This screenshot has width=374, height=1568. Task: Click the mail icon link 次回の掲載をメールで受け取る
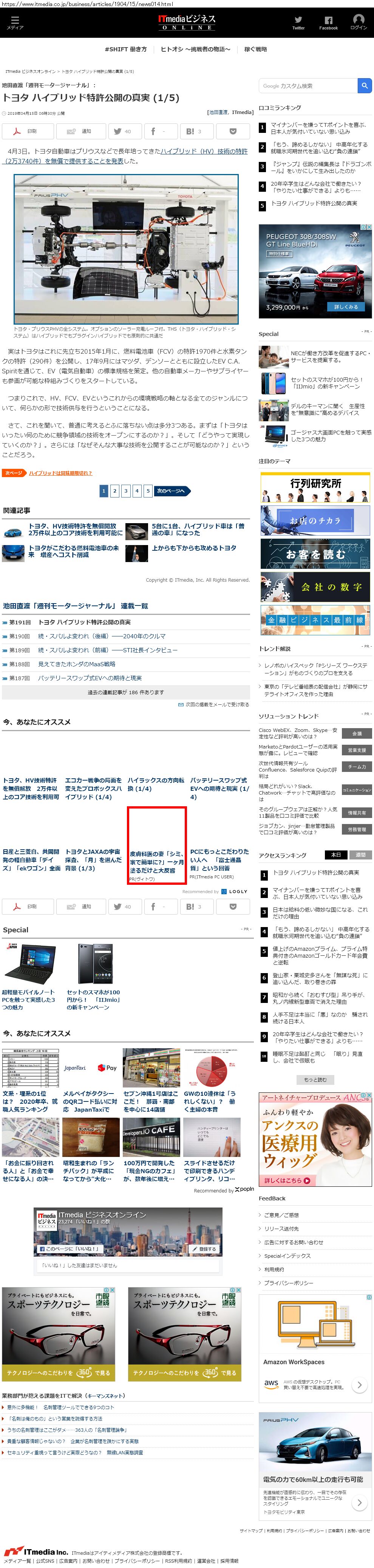point(213,704)
